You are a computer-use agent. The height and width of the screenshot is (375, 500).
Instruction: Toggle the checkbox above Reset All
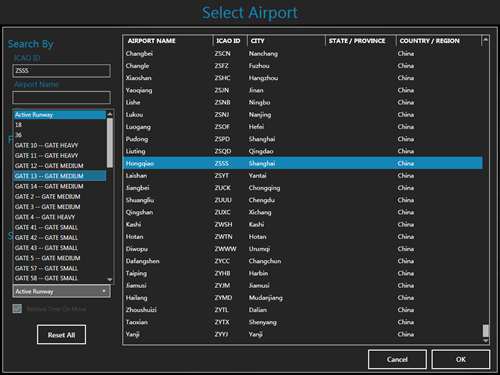click(x=17, y=309)
